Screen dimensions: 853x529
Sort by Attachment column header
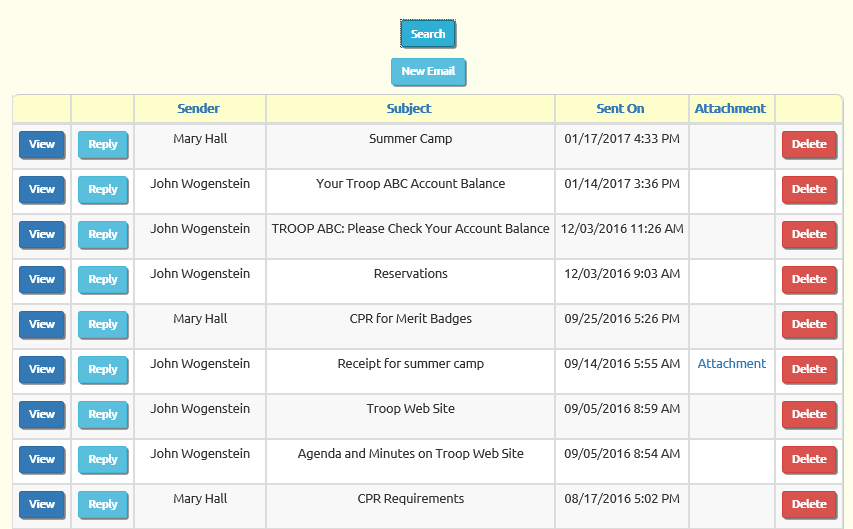[x=730, y=108]
